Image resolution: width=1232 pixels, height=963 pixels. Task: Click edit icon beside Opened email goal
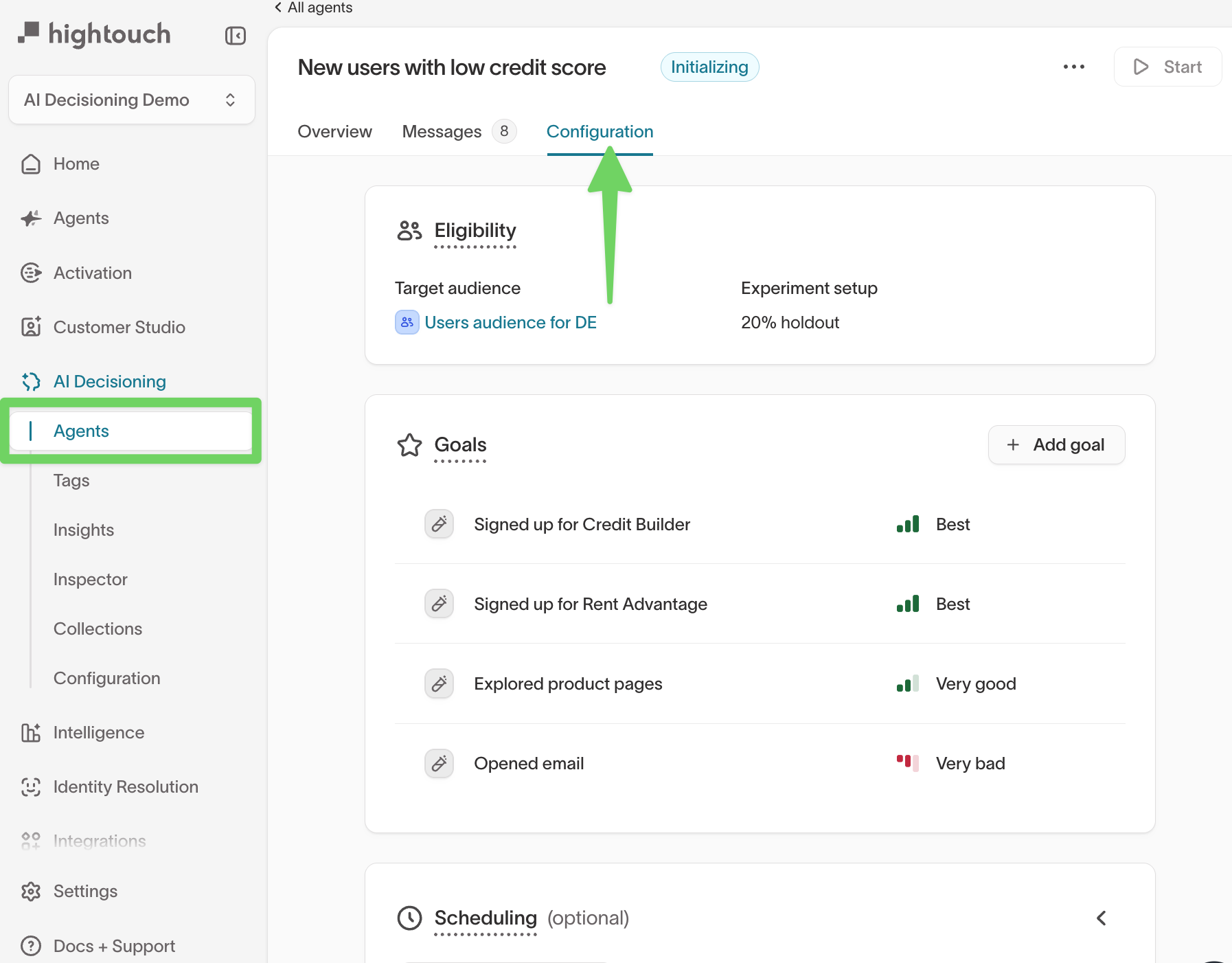[x=439, y=764]
